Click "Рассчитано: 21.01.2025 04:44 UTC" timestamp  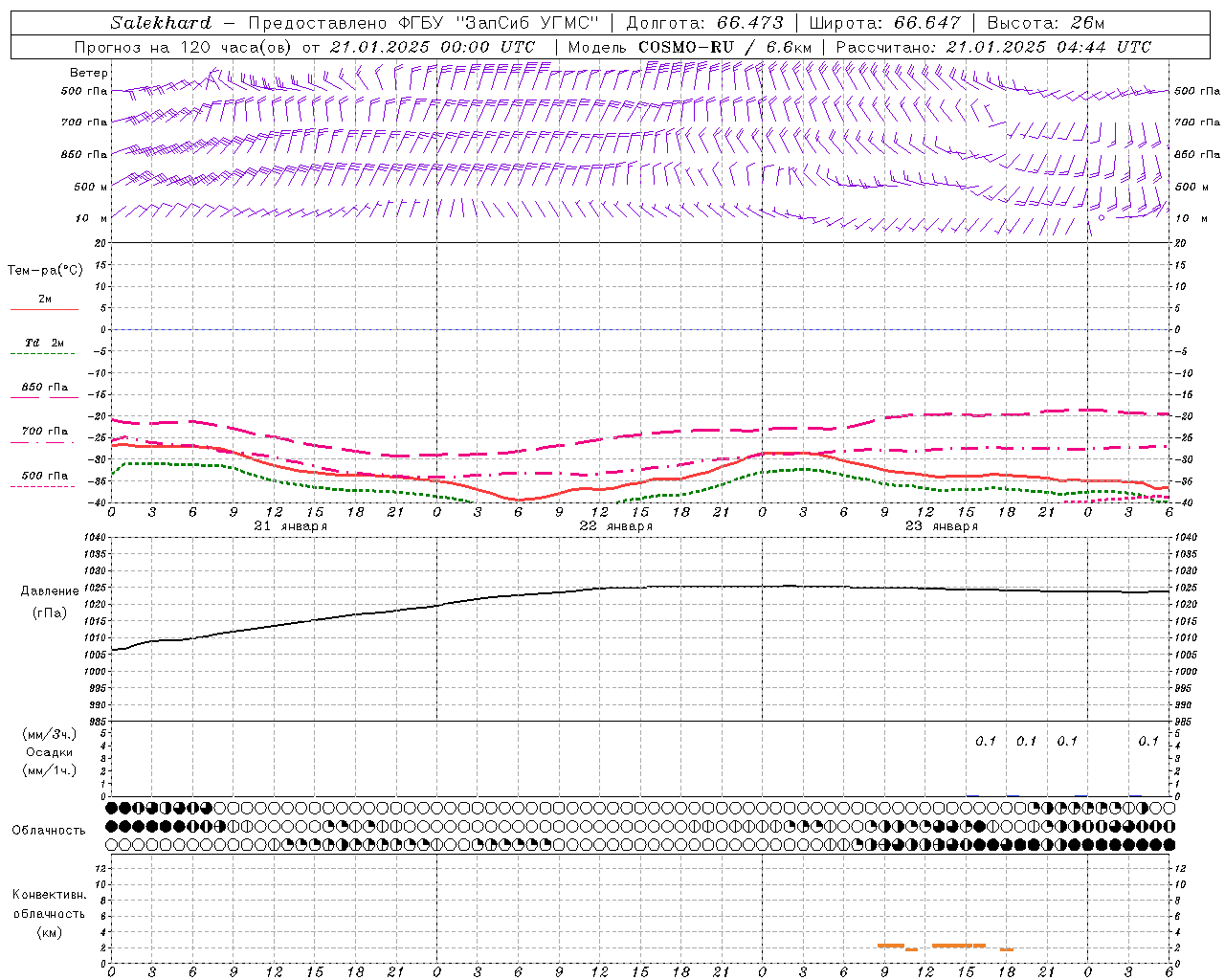(x=993, y=47)
